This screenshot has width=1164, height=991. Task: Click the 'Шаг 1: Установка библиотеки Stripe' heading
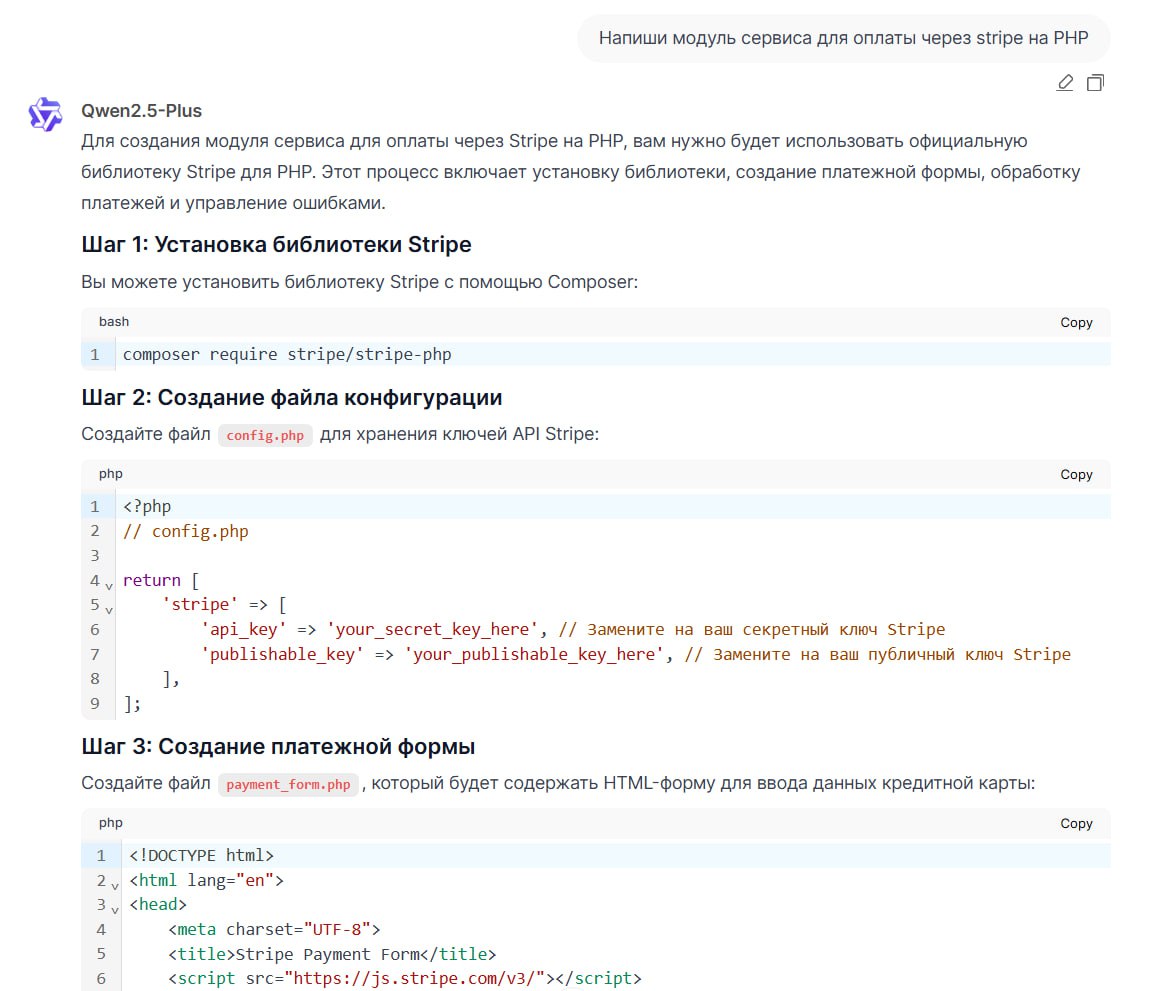pyautogui.click(x=276, y=245)
